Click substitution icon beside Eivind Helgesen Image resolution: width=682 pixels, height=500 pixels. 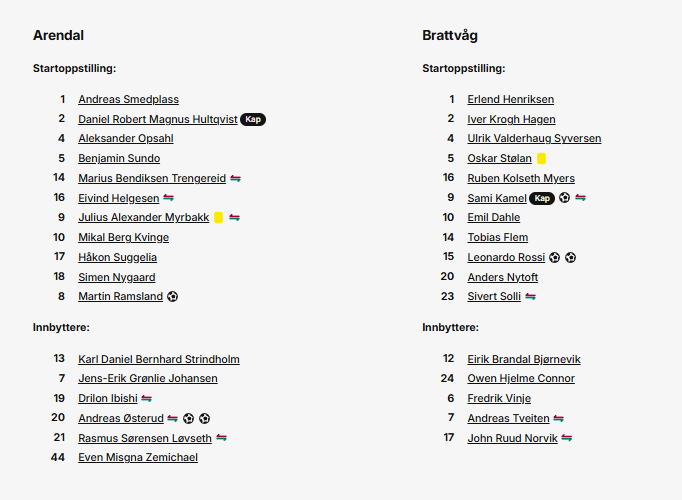[x=168, y=198]
